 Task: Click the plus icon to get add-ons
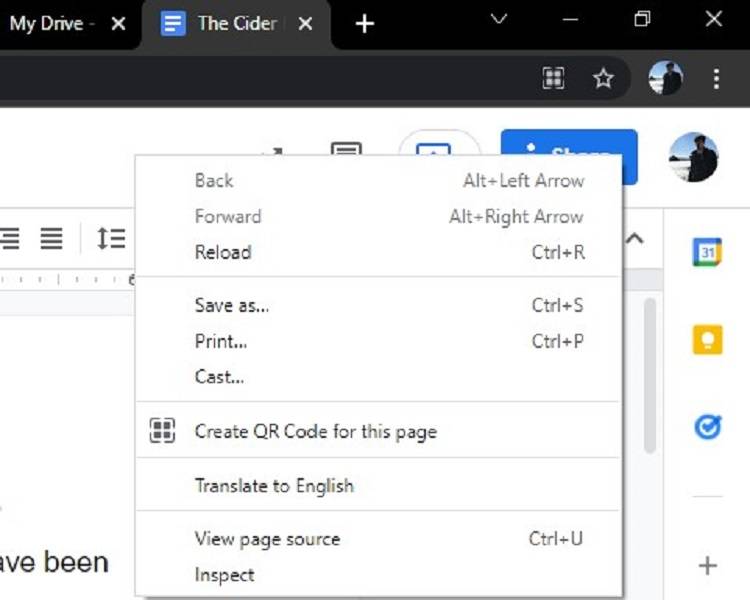pyautogui.click(x=708, y=566)
